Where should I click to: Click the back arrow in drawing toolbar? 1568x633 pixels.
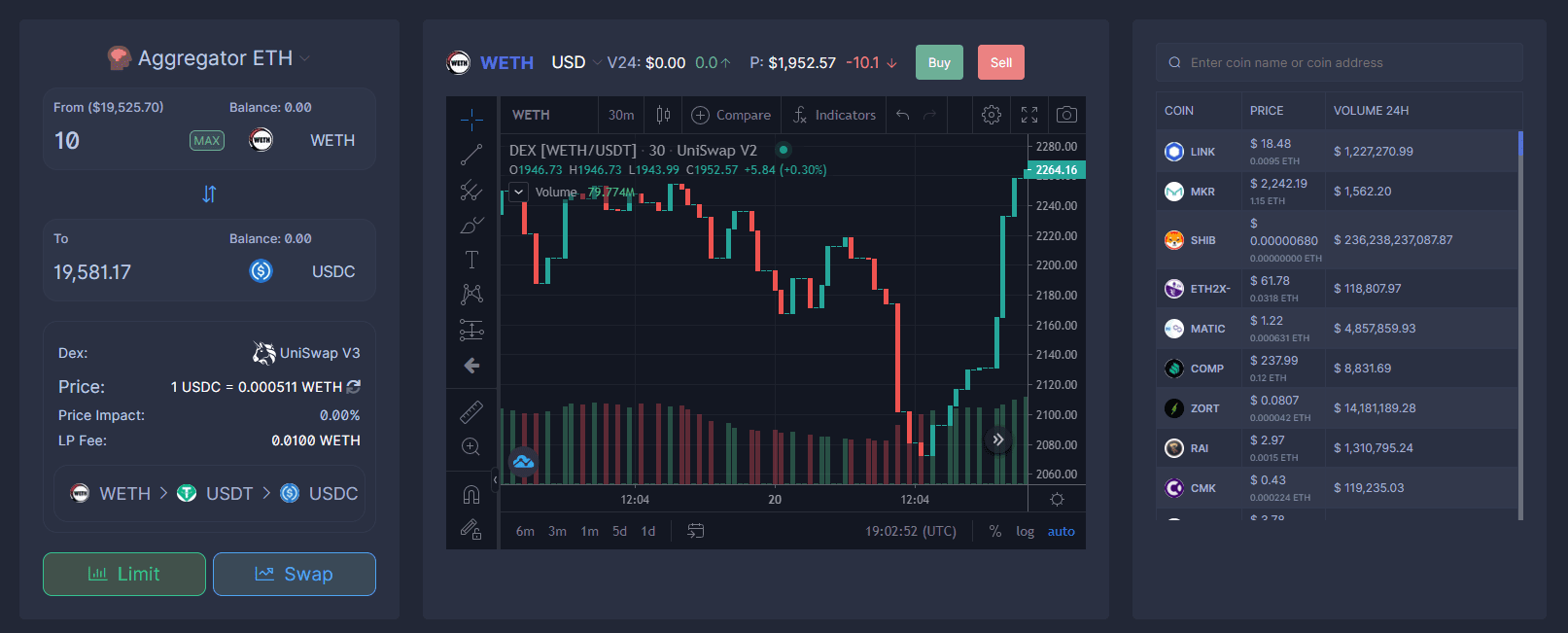(471, 366)
